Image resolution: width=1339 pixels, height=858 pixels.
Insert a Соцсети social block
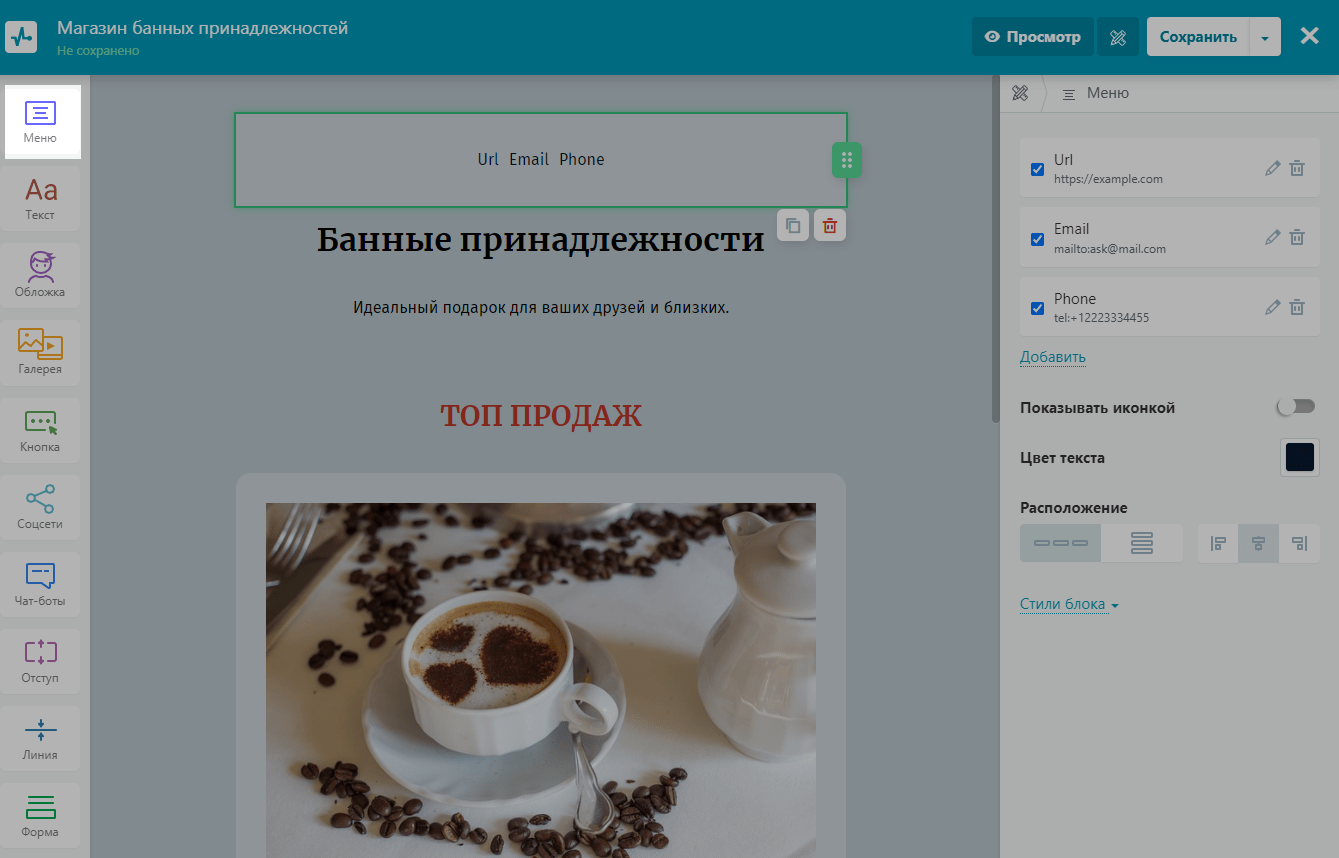[40, 506]
